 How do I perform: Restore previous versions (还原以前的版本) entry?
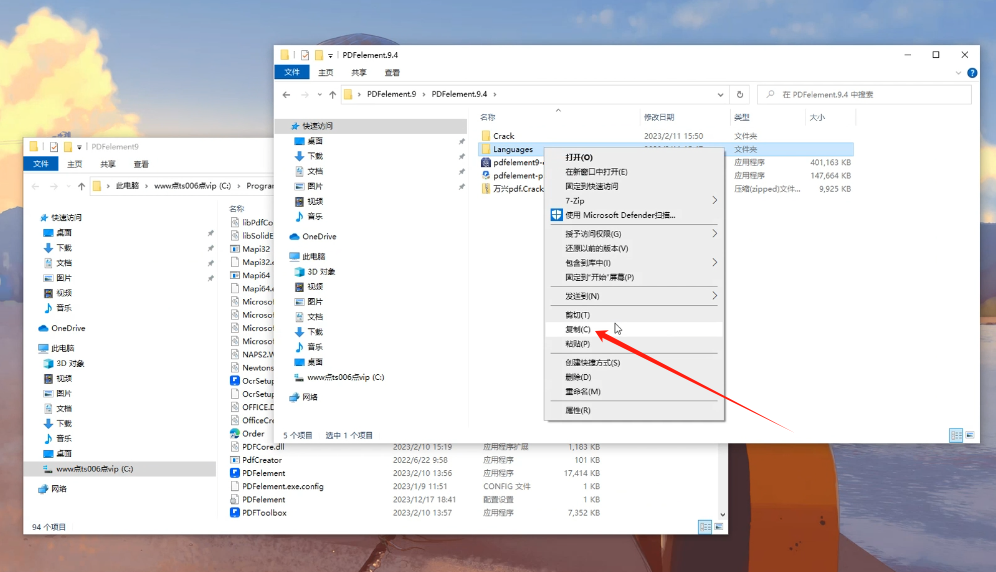point(596,249)
